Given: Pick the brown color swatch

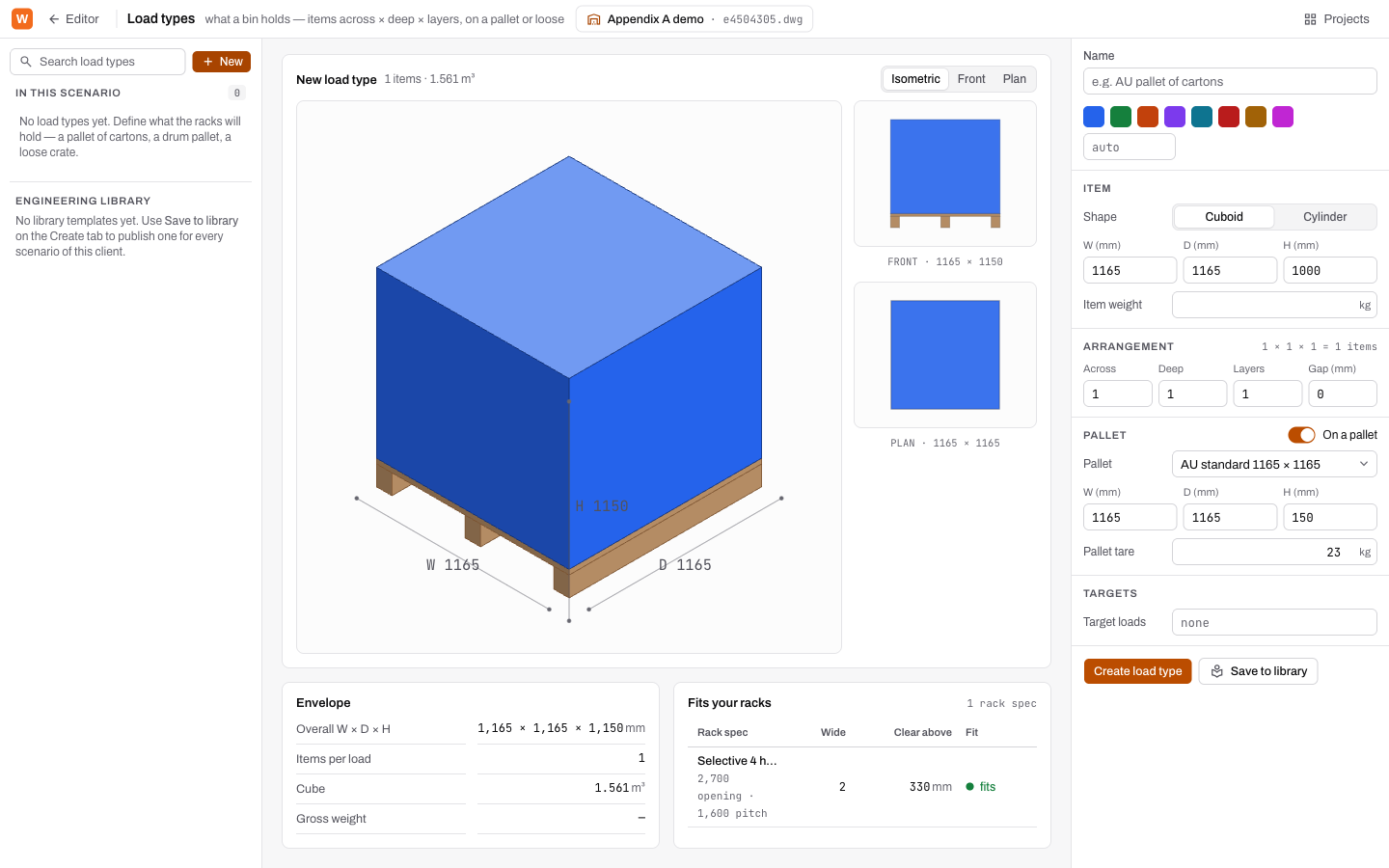Looking at the screenshot, I should [x=1256, y=117].
